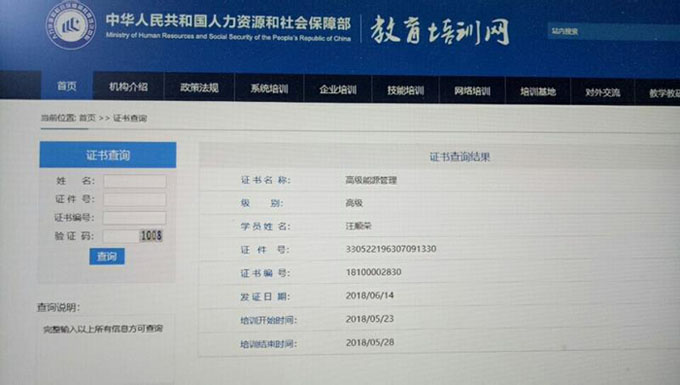Select the 级别 value 高级

coord(354,203)
